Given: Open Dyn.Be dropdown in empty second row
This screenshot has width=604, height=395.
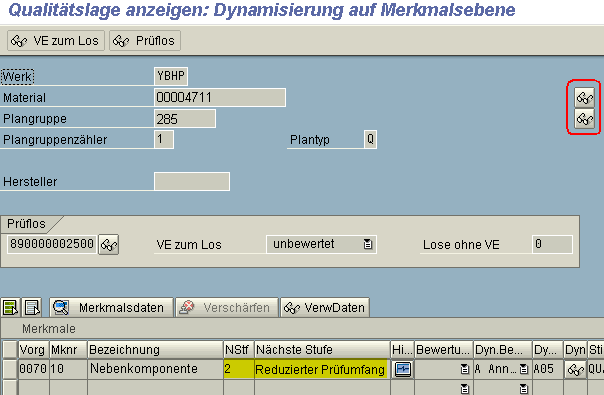Looking at the screenshot, I should tap(523, 388).
